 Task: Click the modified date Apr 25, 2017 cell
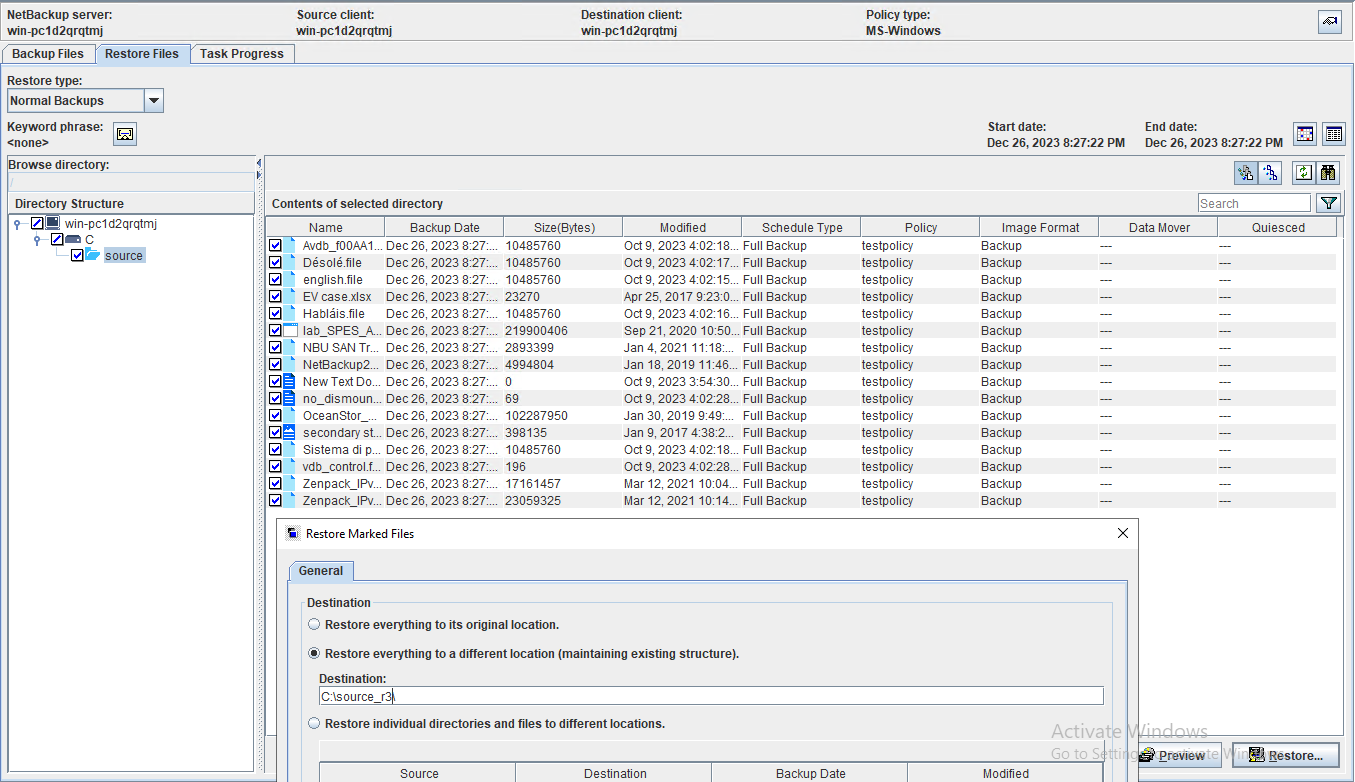click(x=681, y=296)
